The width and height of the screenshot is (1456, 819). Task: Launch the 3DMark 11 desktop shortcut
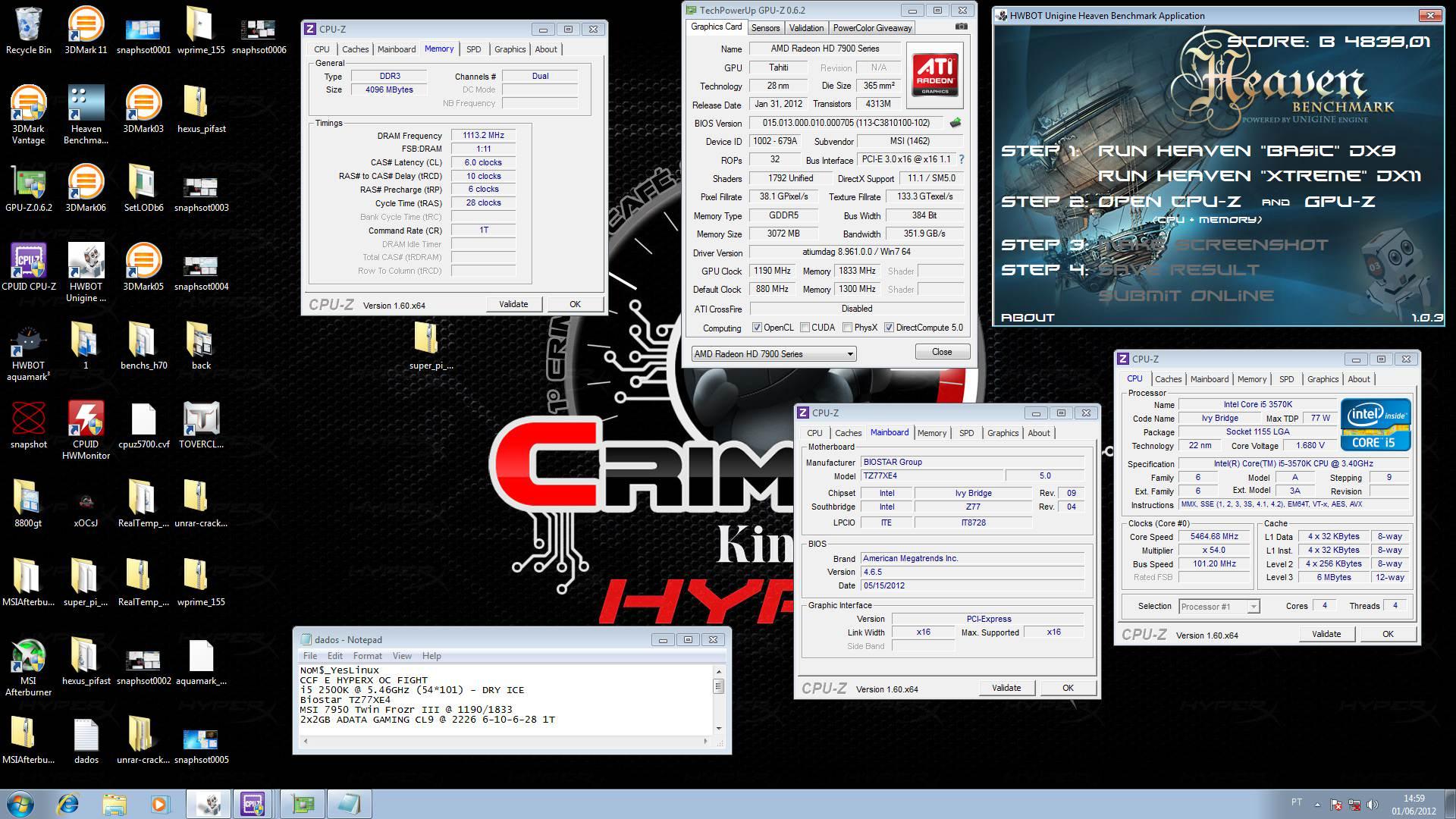tap(86, 30)
